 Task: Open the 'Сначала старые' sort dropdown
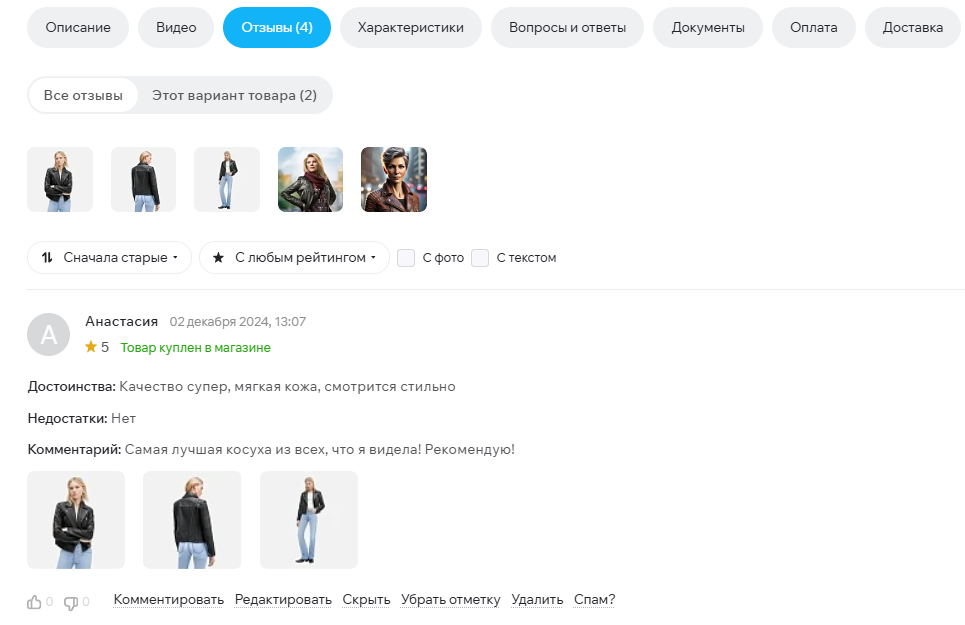110,258
